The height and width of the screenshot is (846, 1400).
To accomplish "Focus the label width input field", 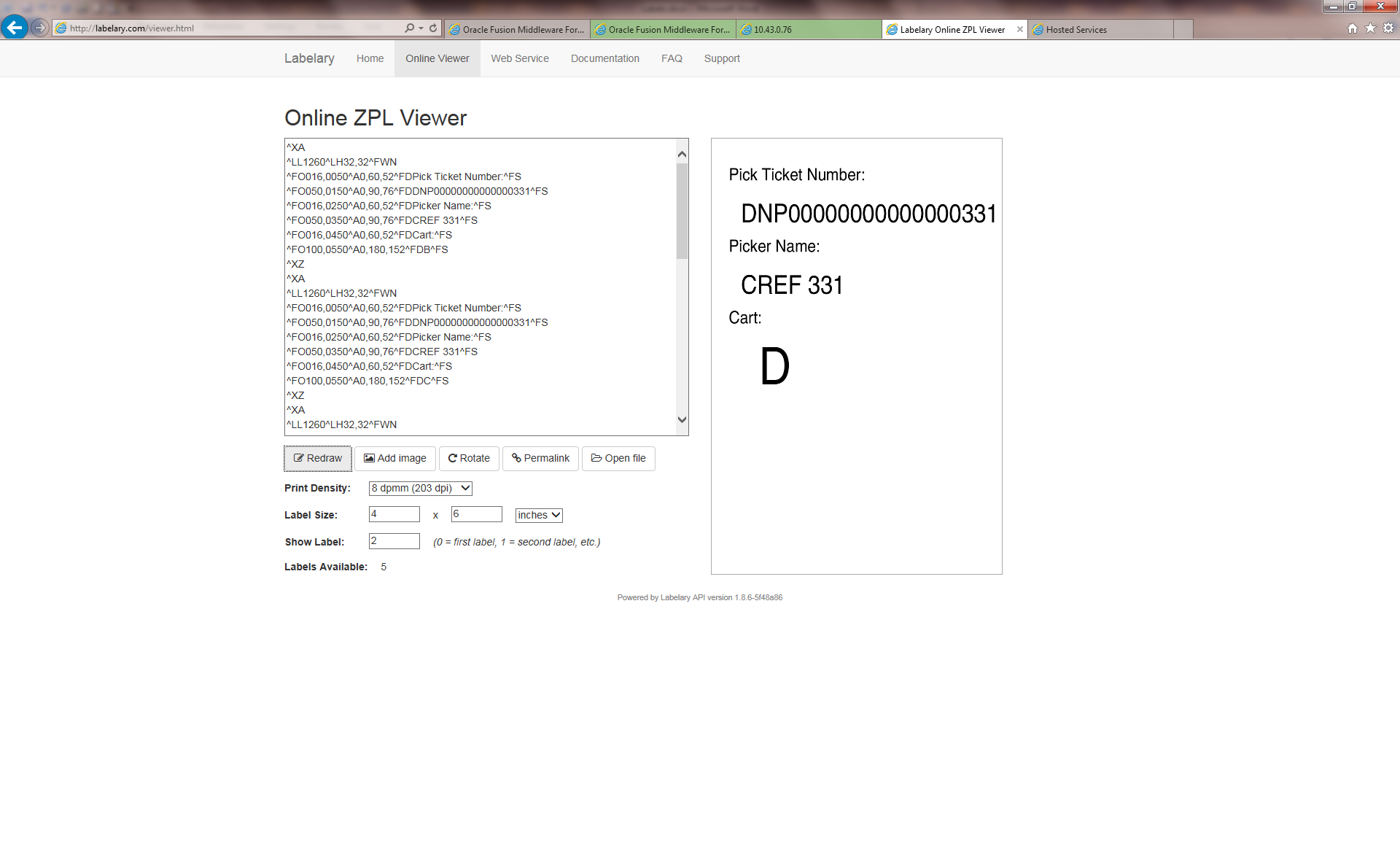I will point(394,514).
